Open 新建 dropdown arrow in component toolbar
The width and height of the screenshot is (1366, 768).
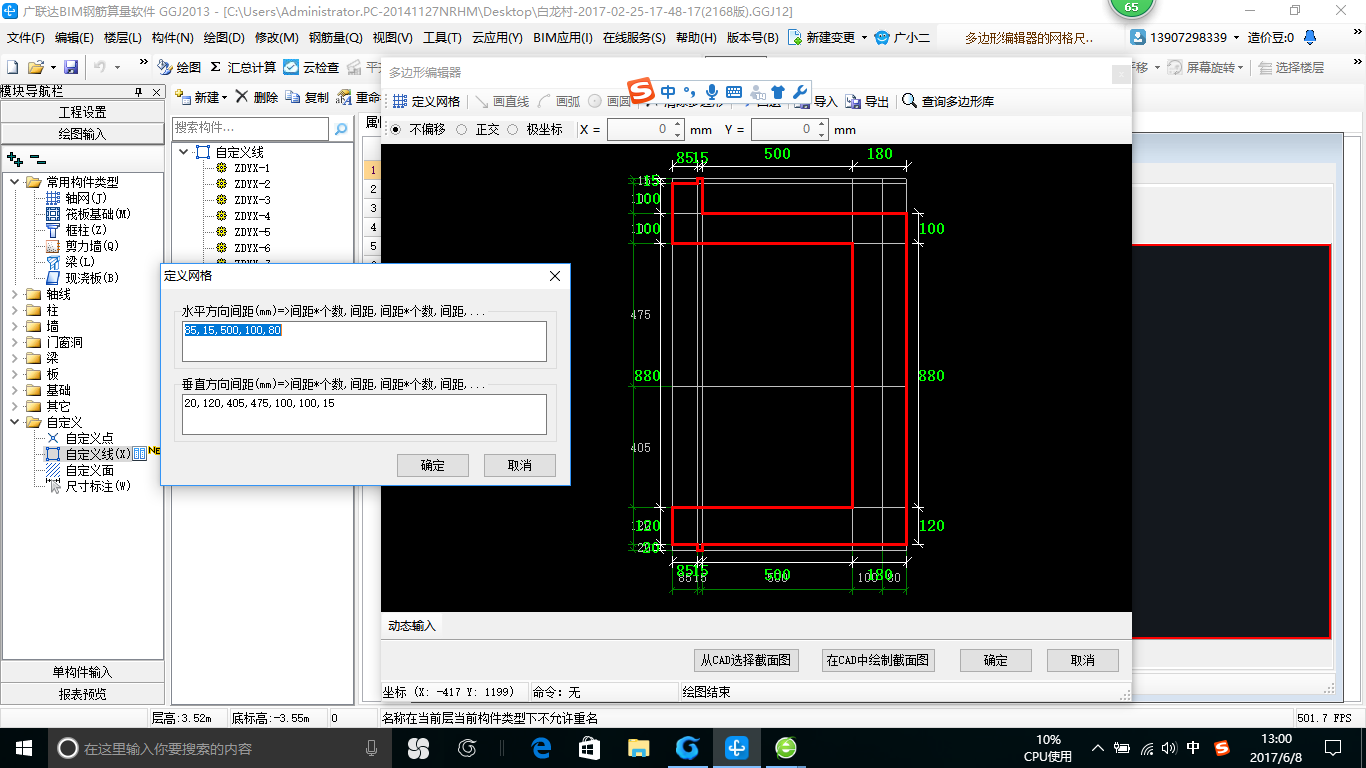click(x=225, y=98)
